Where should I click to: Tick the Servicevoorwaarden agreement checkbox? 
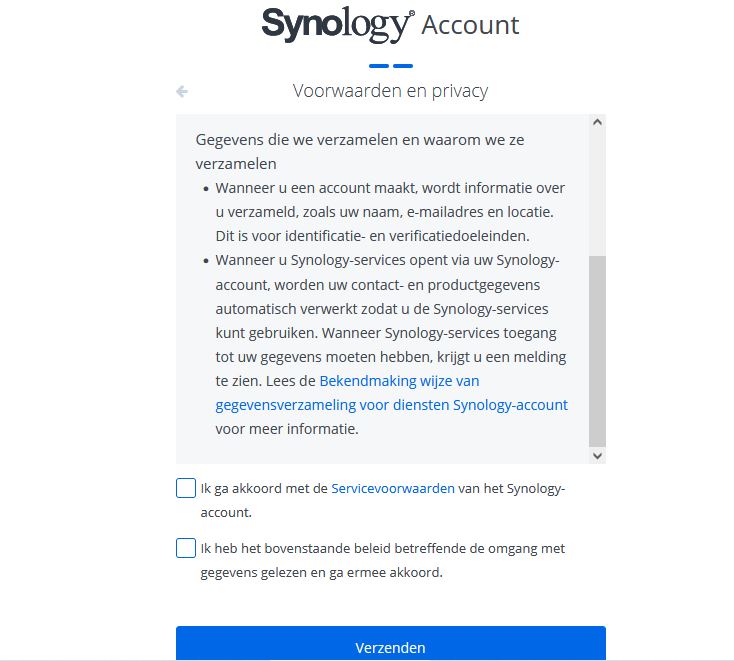(186, 488)
